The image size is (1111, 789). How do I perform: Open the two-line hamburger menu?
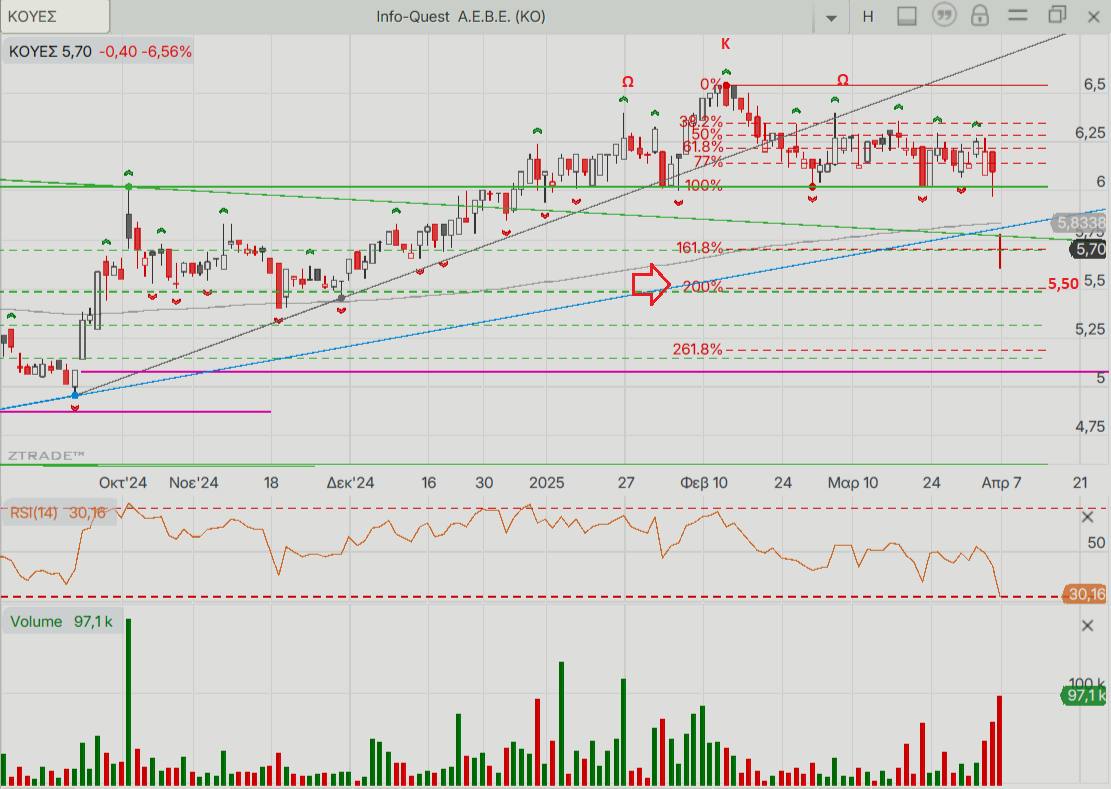pos(1018,16)
